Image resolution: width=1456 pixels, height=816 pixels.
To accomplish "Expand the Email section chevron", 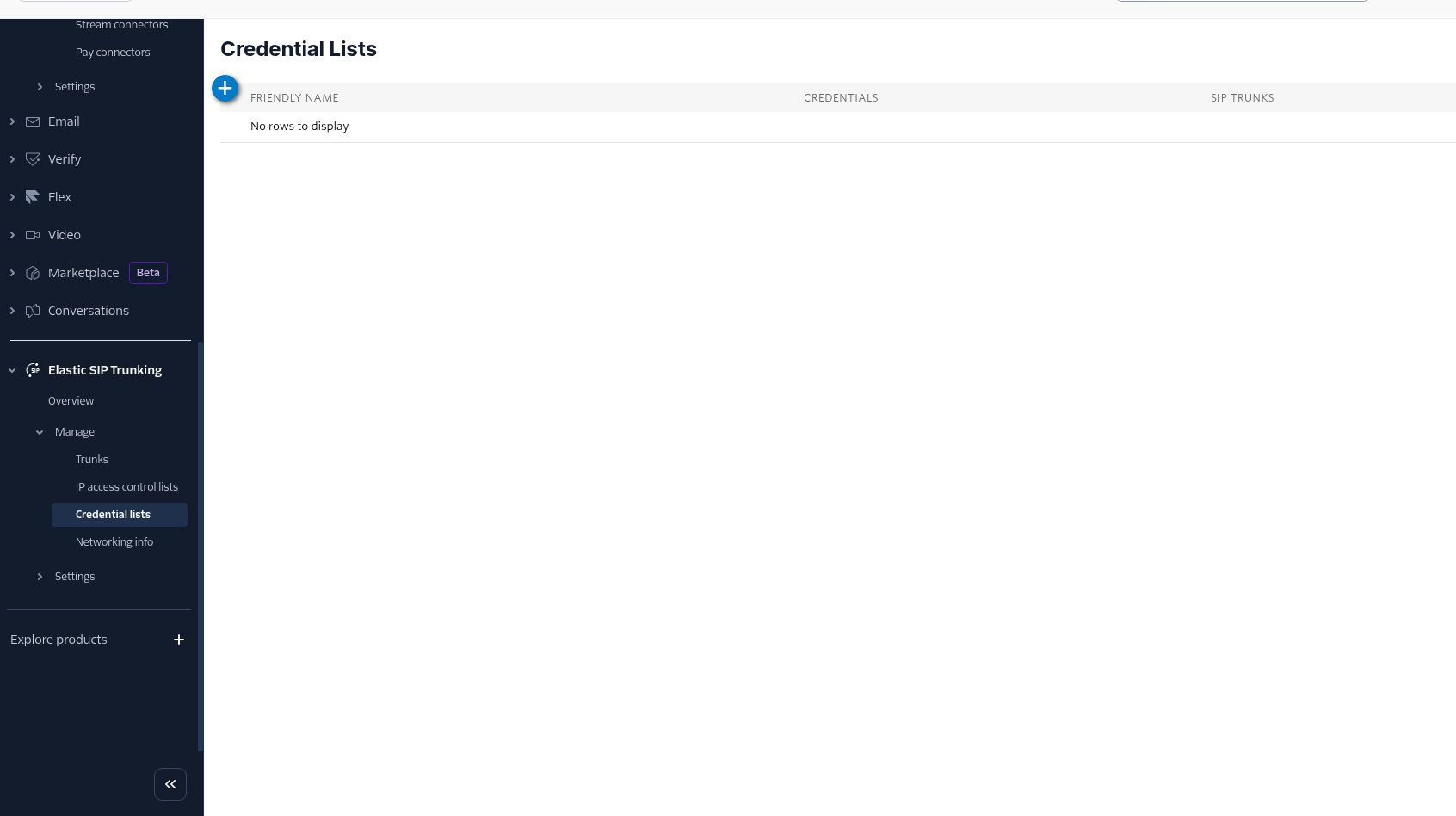I will 12,121.
